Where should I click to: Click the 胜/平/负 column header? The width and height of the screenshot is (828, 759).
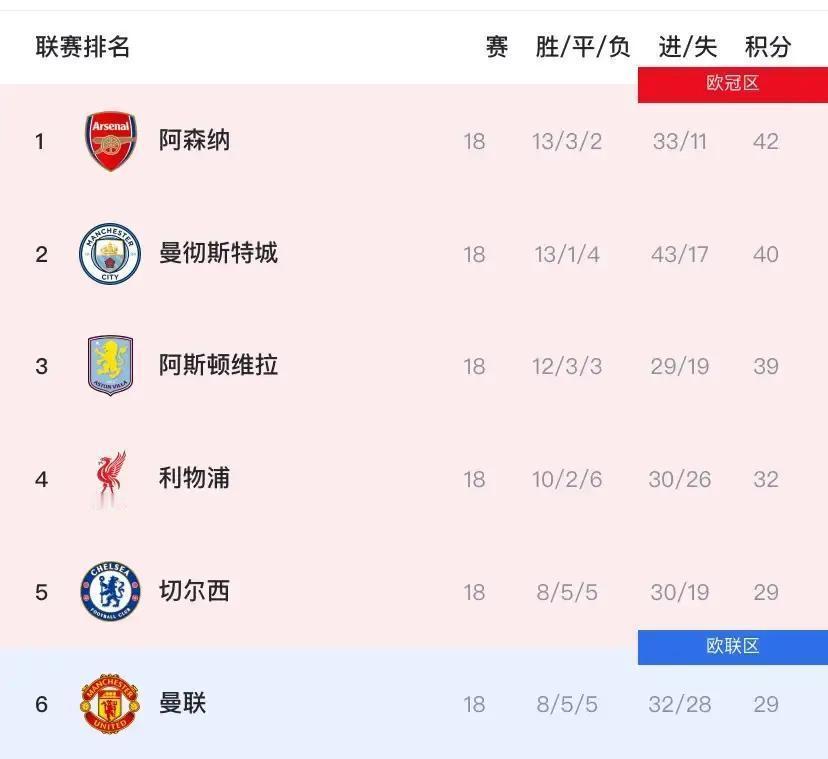click(583, 47)
